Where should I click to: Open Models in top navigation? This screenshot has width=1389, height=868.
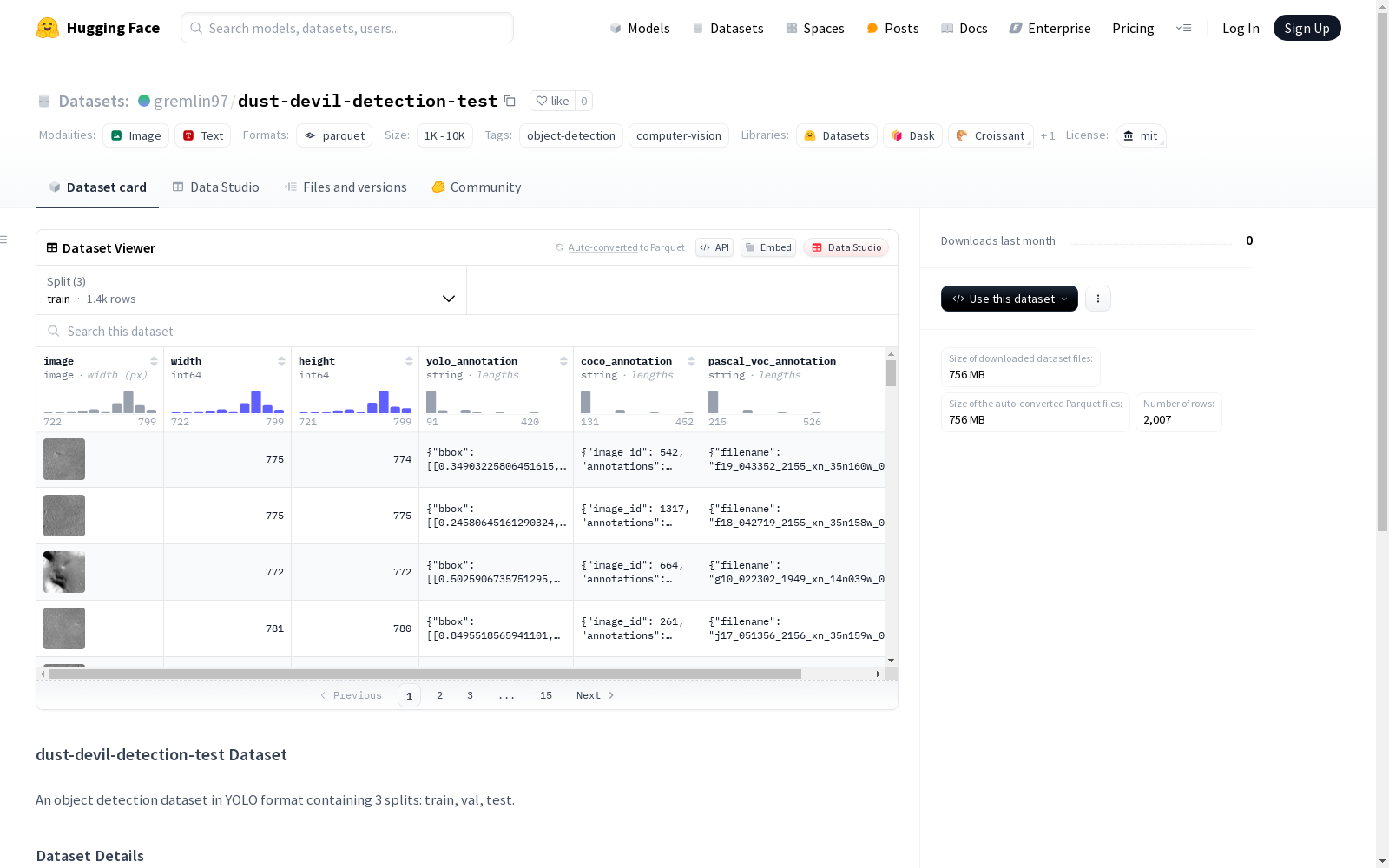(x=640, y=28)
